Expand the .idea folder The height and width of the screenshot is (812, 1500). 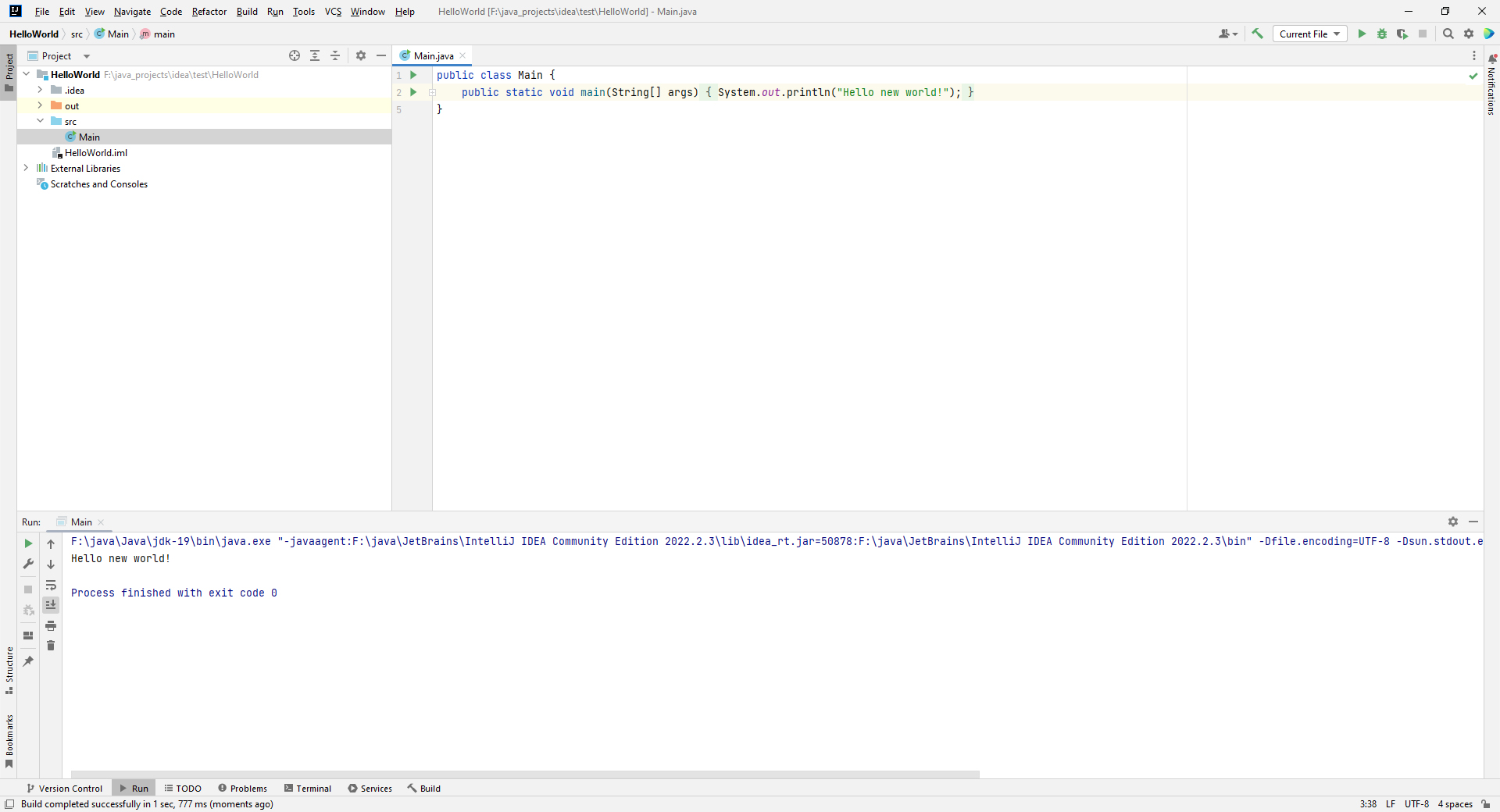click(x=41, y=90)
